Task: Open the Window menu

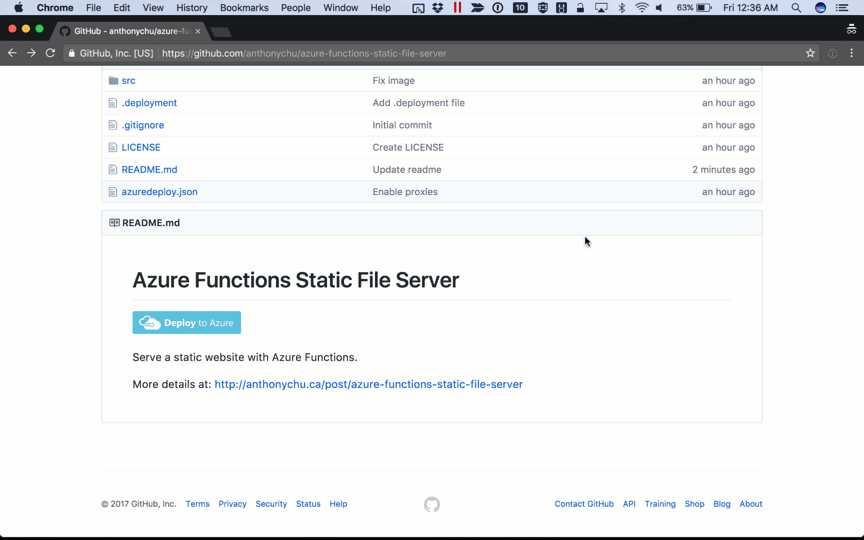Action: click(341, 8)
